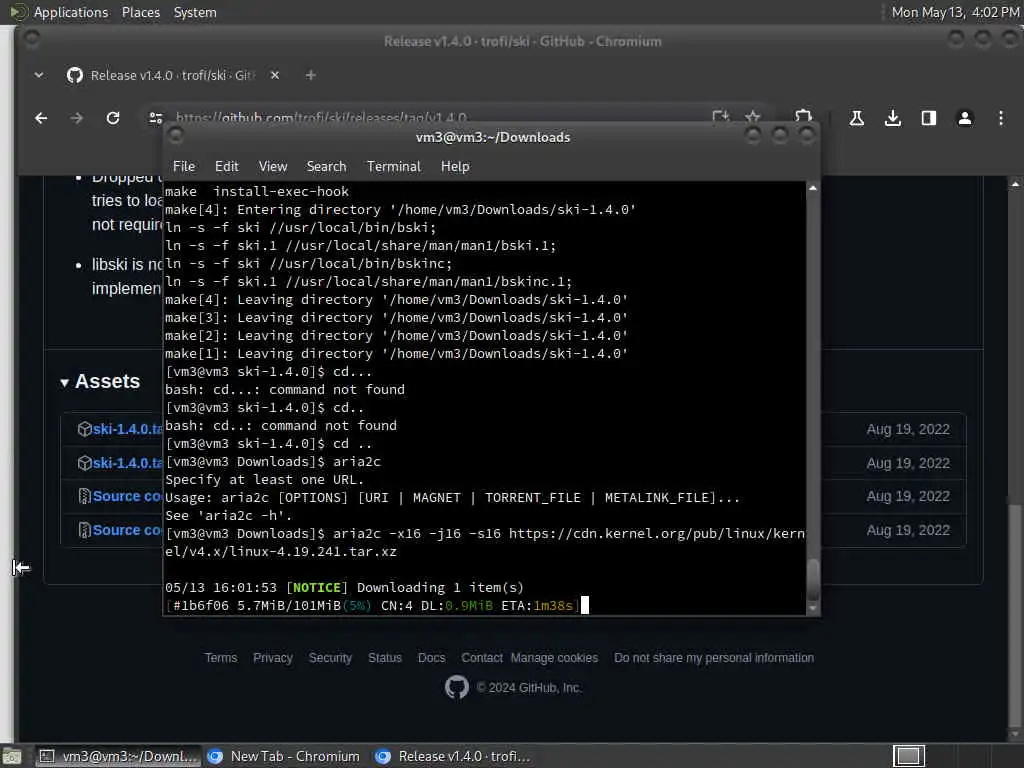Bookmark this page with the star icon

pyautogui.click(x=752, y=118)
